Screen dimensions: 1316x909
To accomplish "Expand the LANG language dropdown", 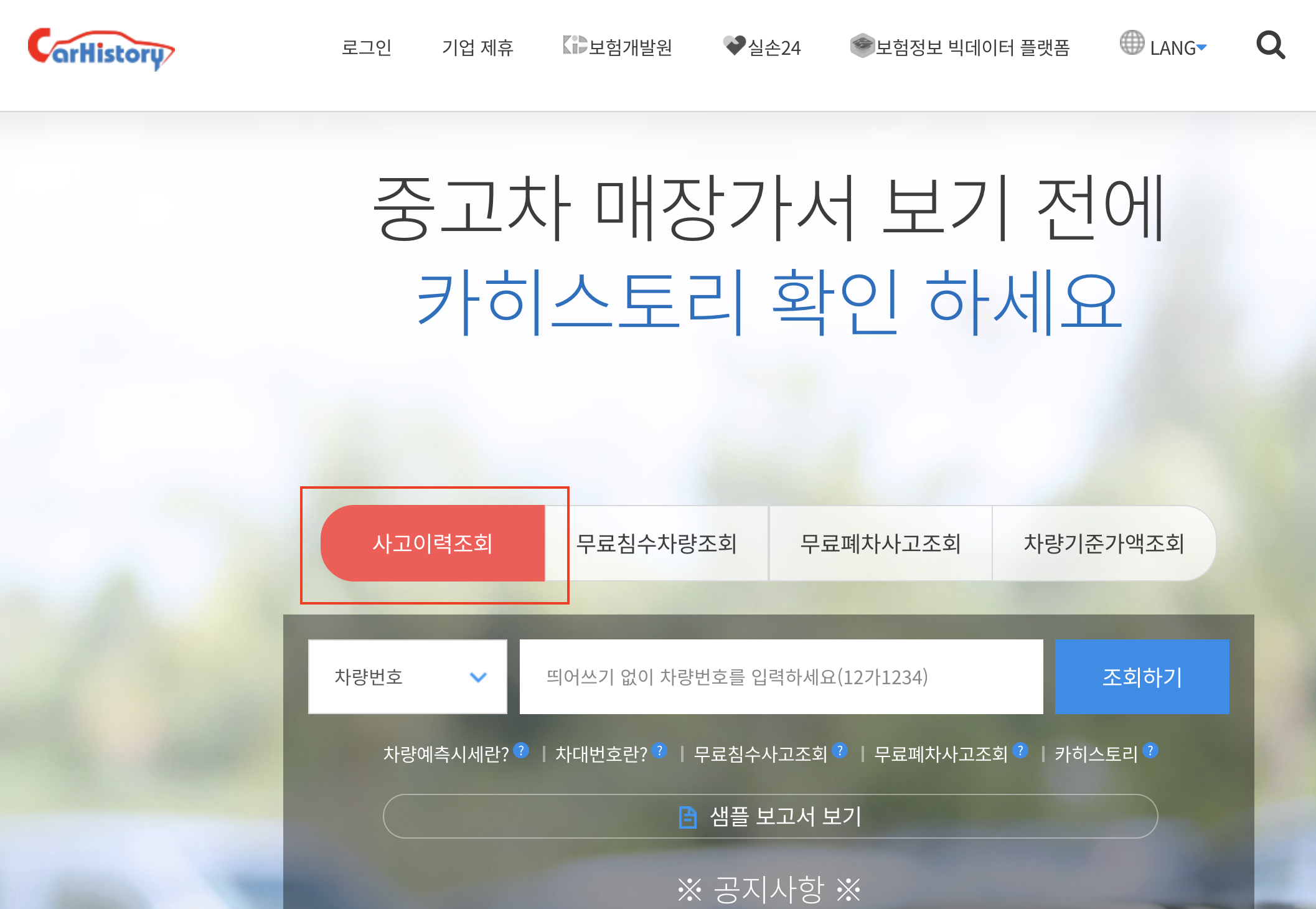I will pos(1178,48).
